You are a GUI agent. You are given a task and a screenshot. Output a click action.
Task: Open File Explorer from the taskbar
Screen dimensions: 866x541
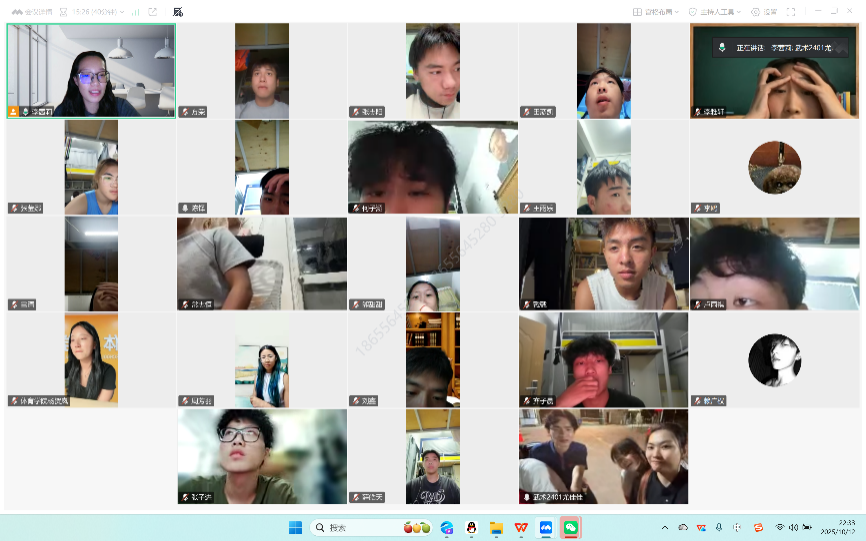(x=496, y=527)
